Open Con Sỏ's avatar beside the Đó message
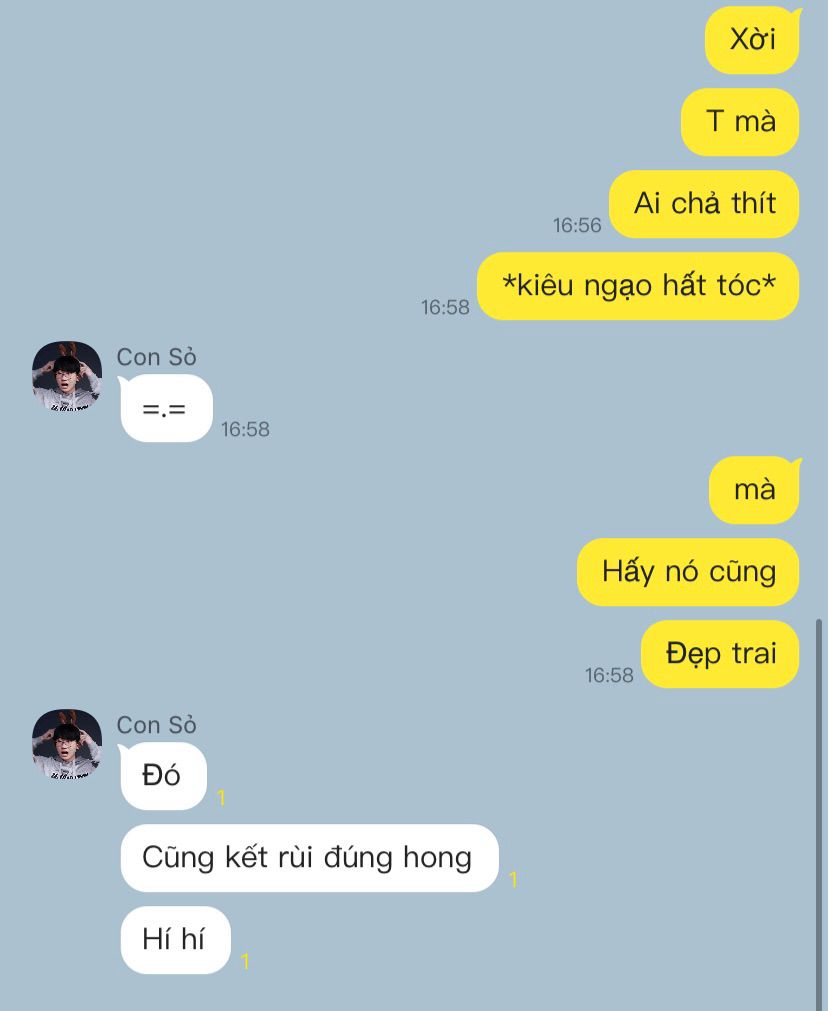 pos(67,745)
